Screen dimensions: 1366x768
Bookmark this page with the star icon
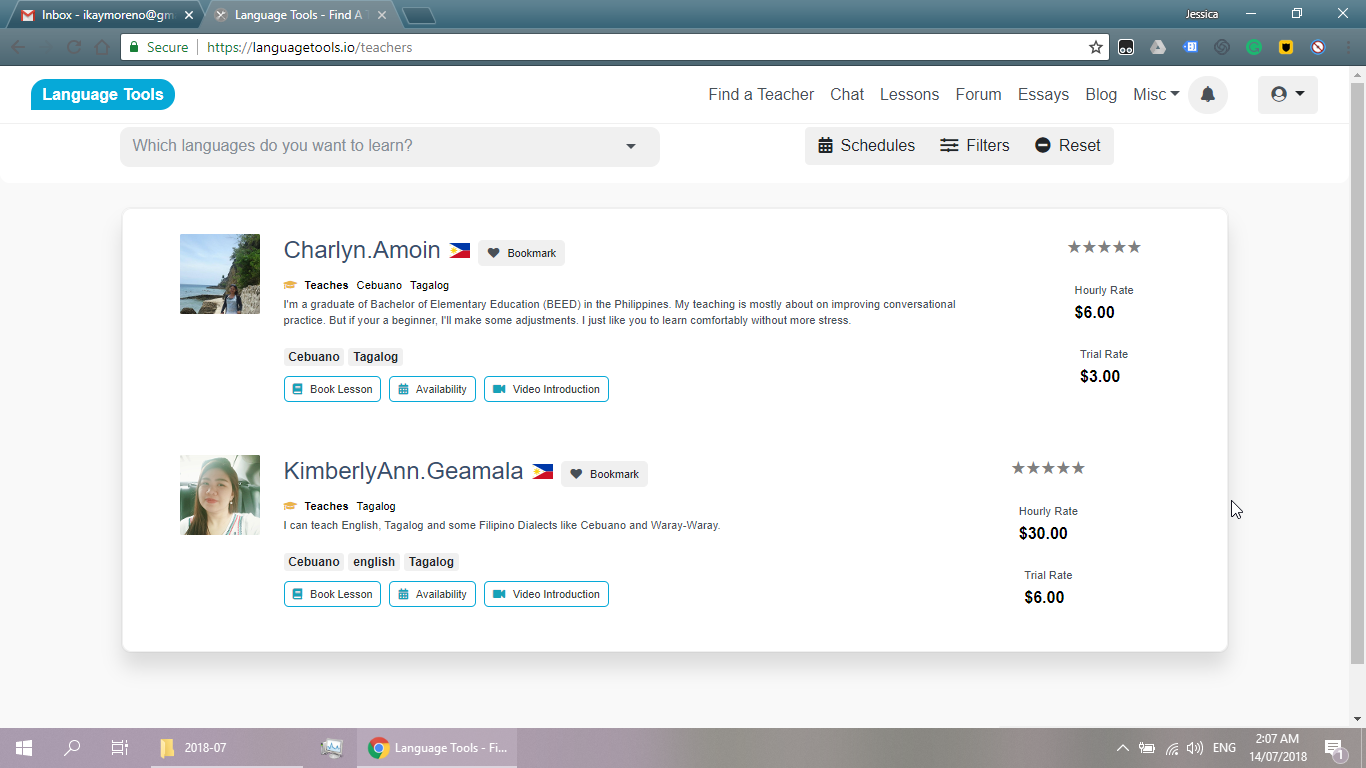point(1096,47)
